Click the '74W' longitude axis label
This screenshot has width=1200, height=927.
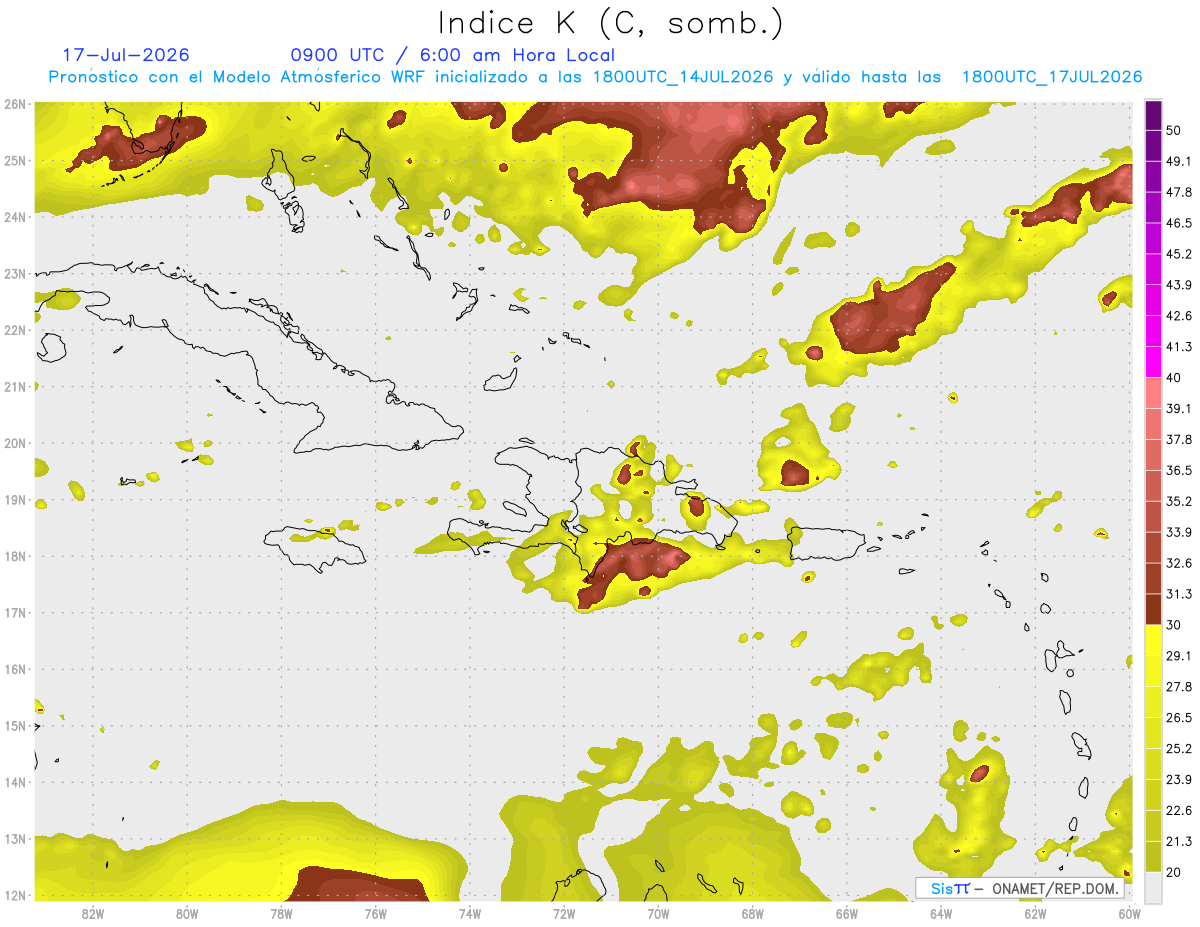(x=470, y=913)
